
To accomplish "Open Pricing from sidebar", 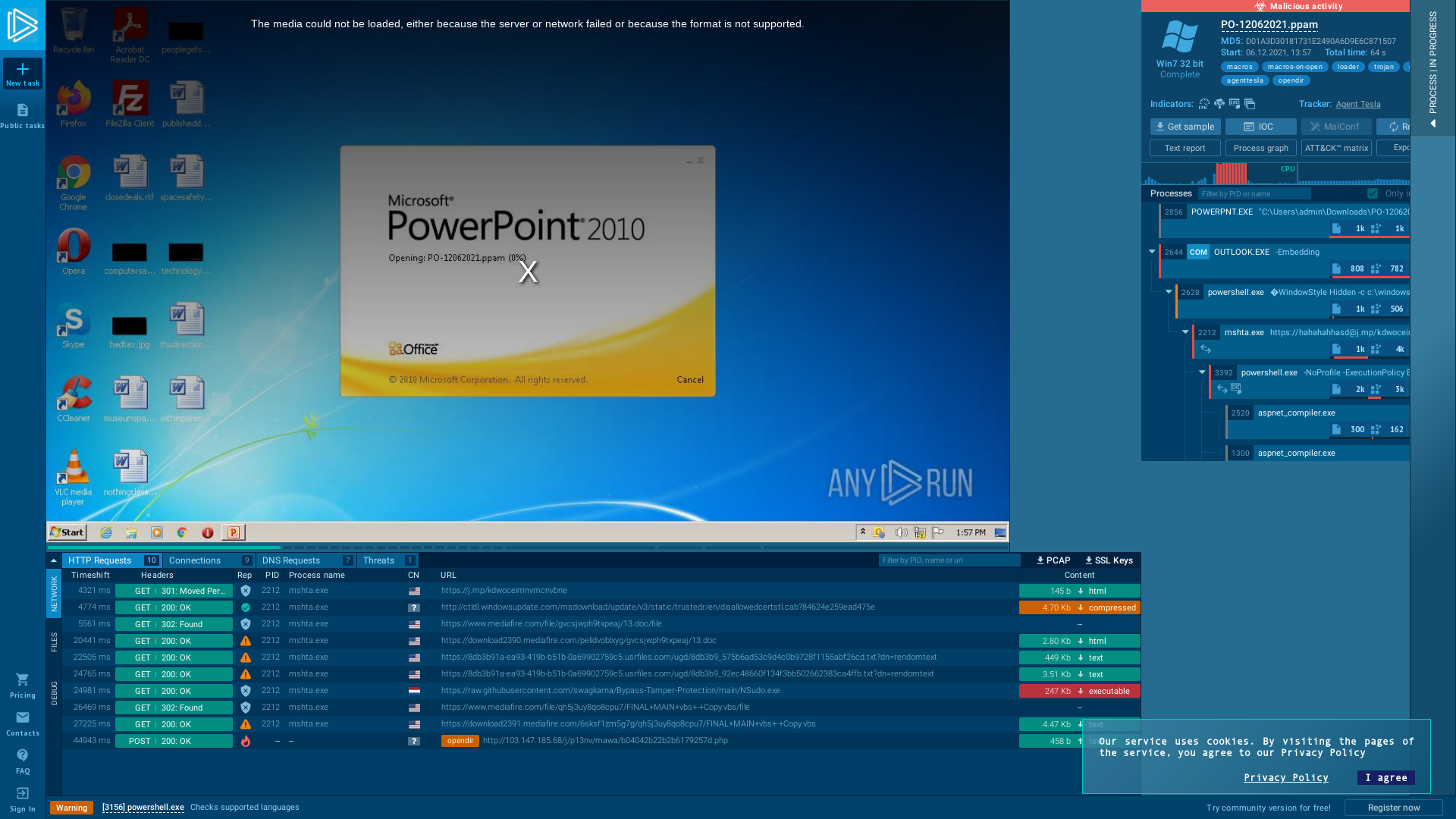I will 23,686.
